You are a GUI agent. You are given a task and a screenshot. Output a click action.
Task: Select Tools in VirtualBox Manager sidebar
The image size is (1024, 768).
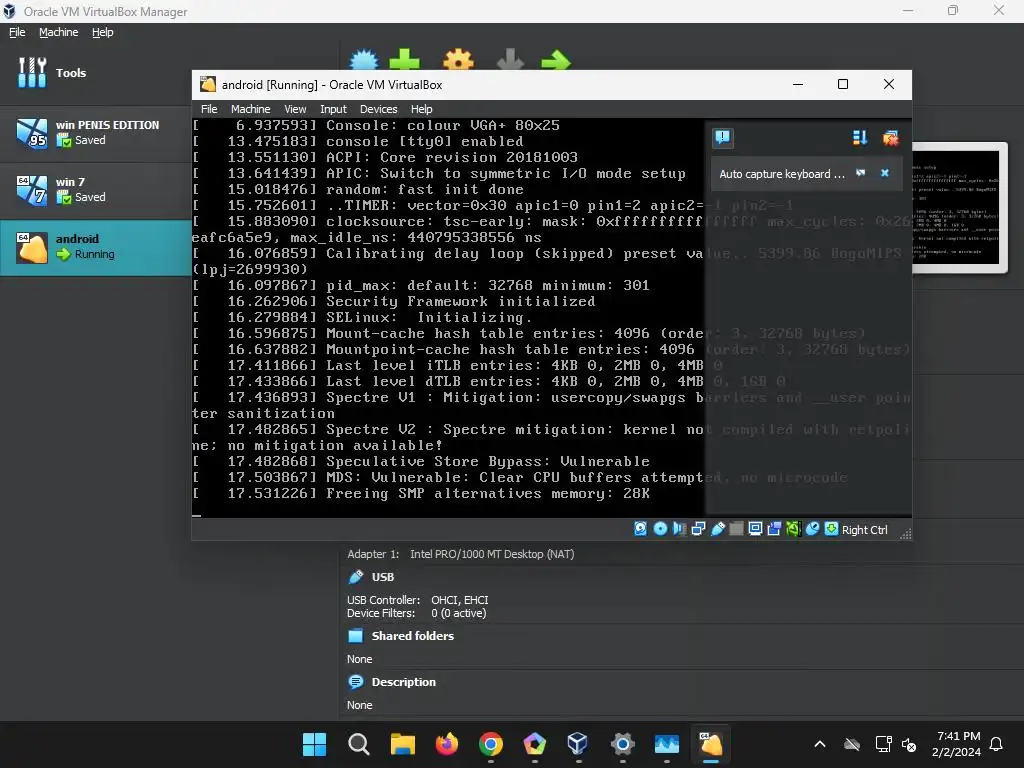(x=96, y=72)
